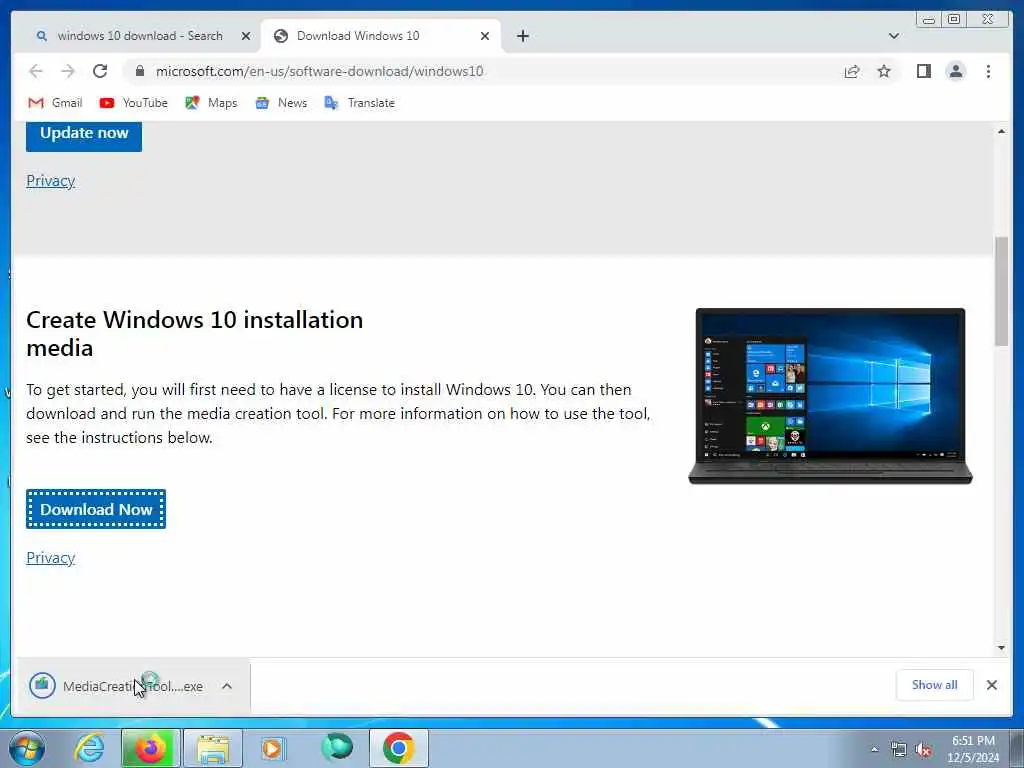Show hidden system tray icons
Image resolution: width=1024 pixels, height=768 pixels.
(x=874, y=750)
